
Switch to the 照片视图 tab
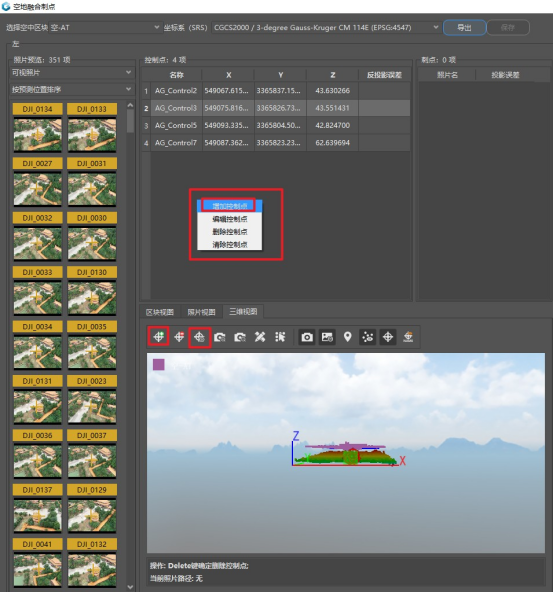pos(202,312)
